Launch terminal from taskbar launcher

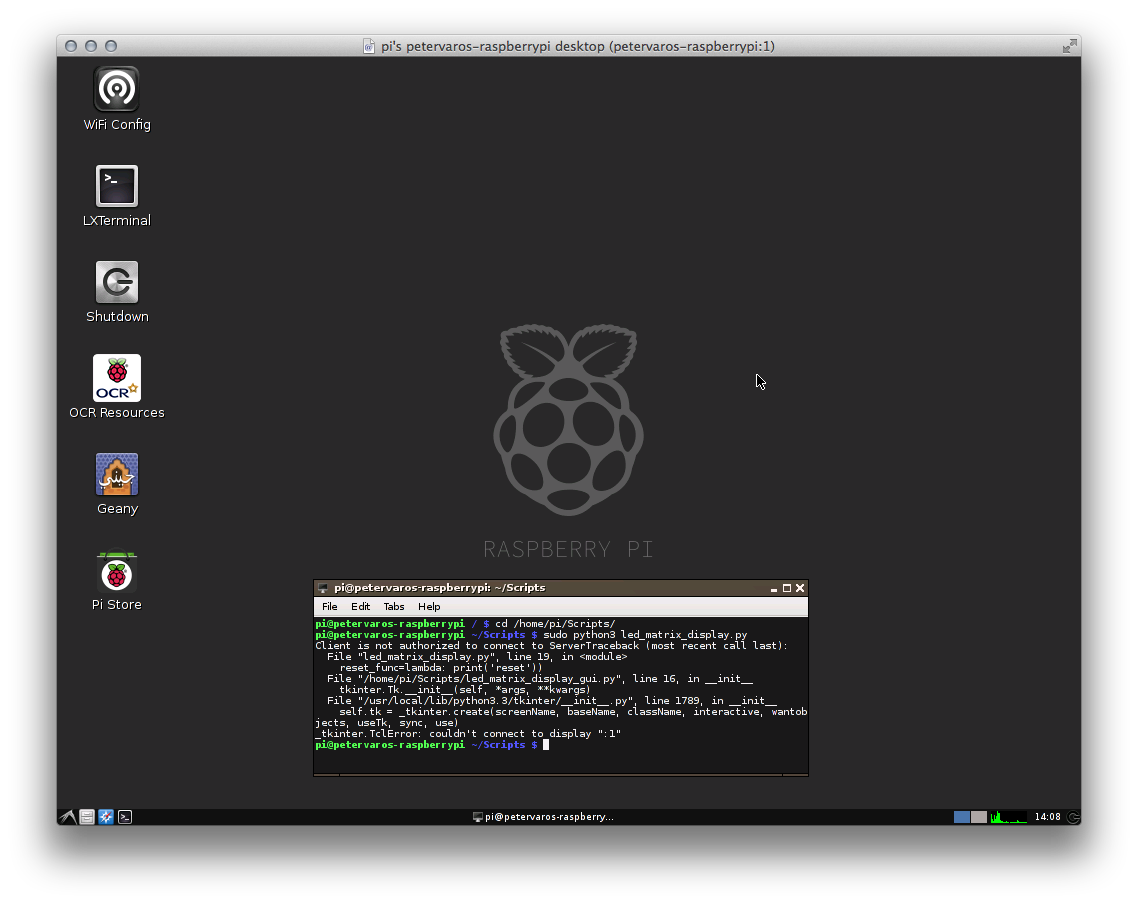(125, 817)
